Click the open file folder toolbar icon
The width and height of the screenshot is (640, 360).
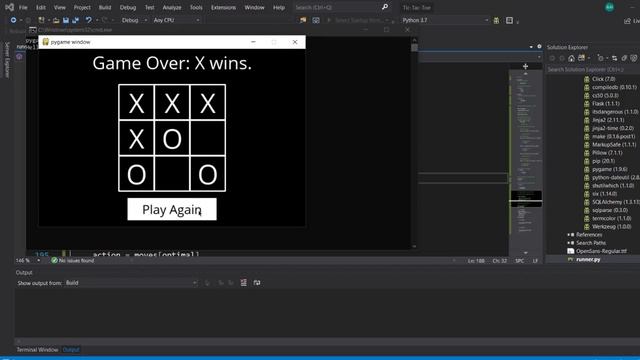click(x=56, y=20)
